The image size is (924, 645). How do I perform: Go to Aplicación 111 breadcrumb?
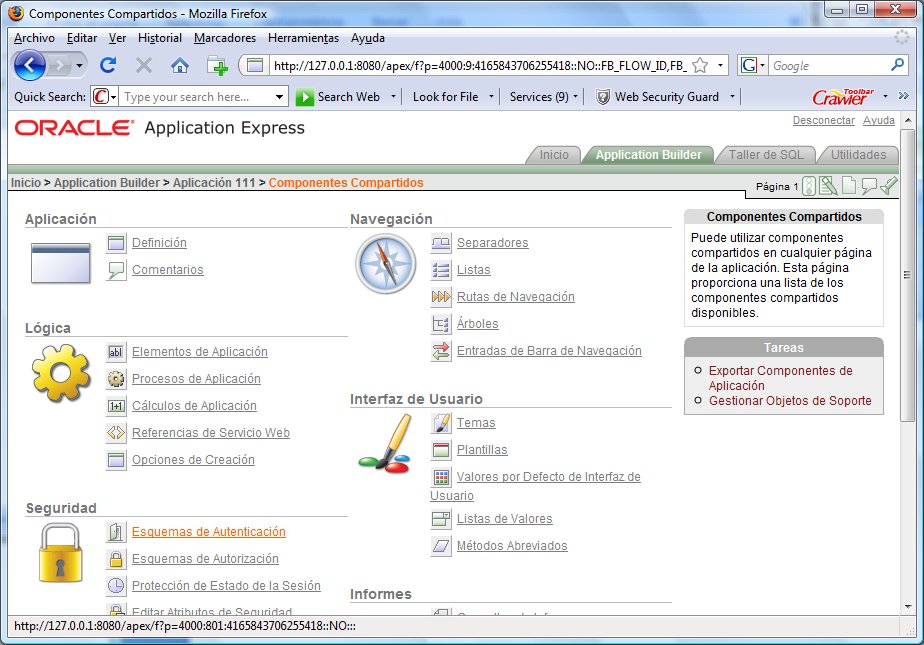click(x=214, y=183)
